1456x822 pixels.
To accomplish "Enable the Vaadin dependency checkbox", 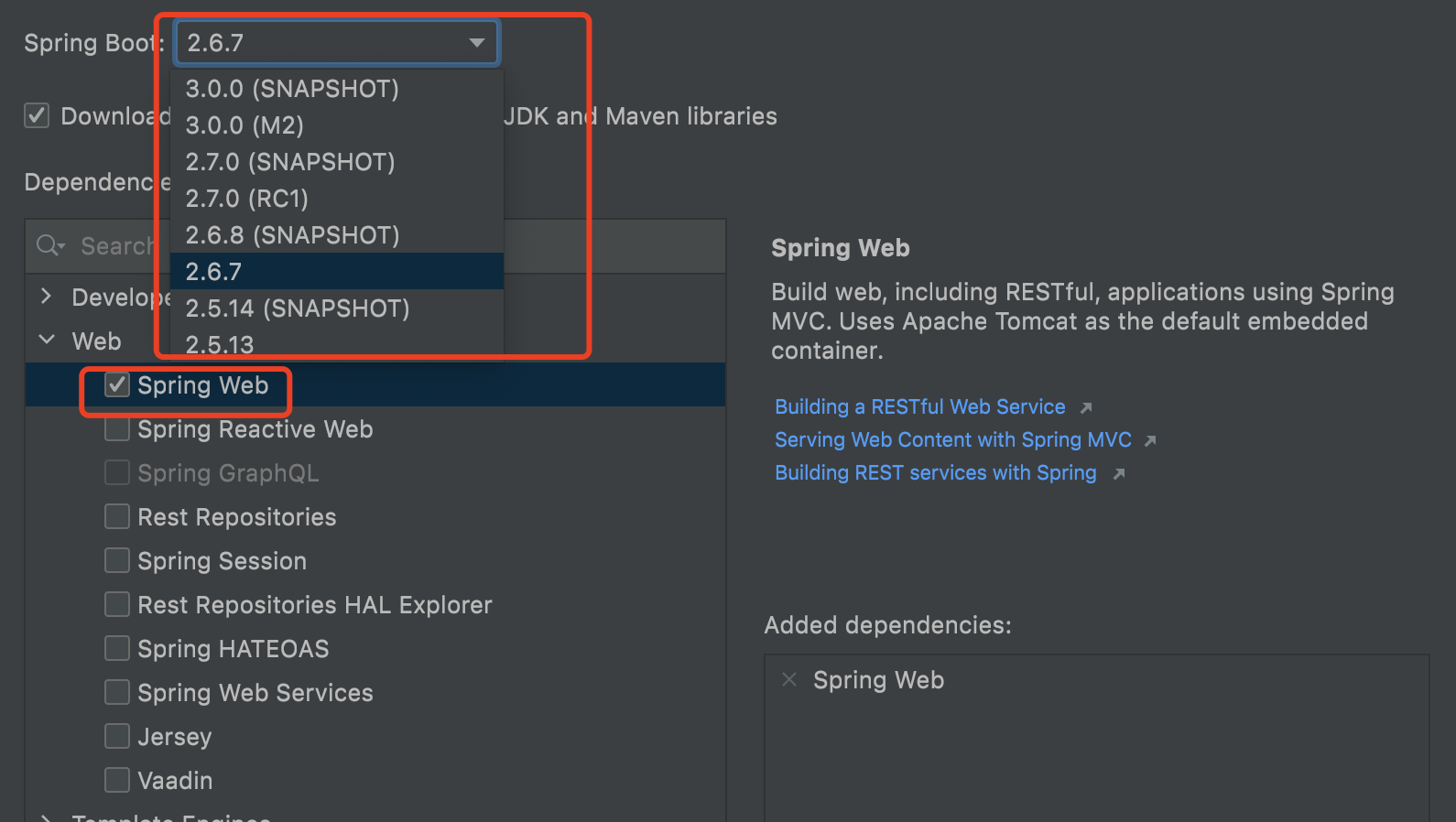I will pyautogui.click(x=117, y=781).
